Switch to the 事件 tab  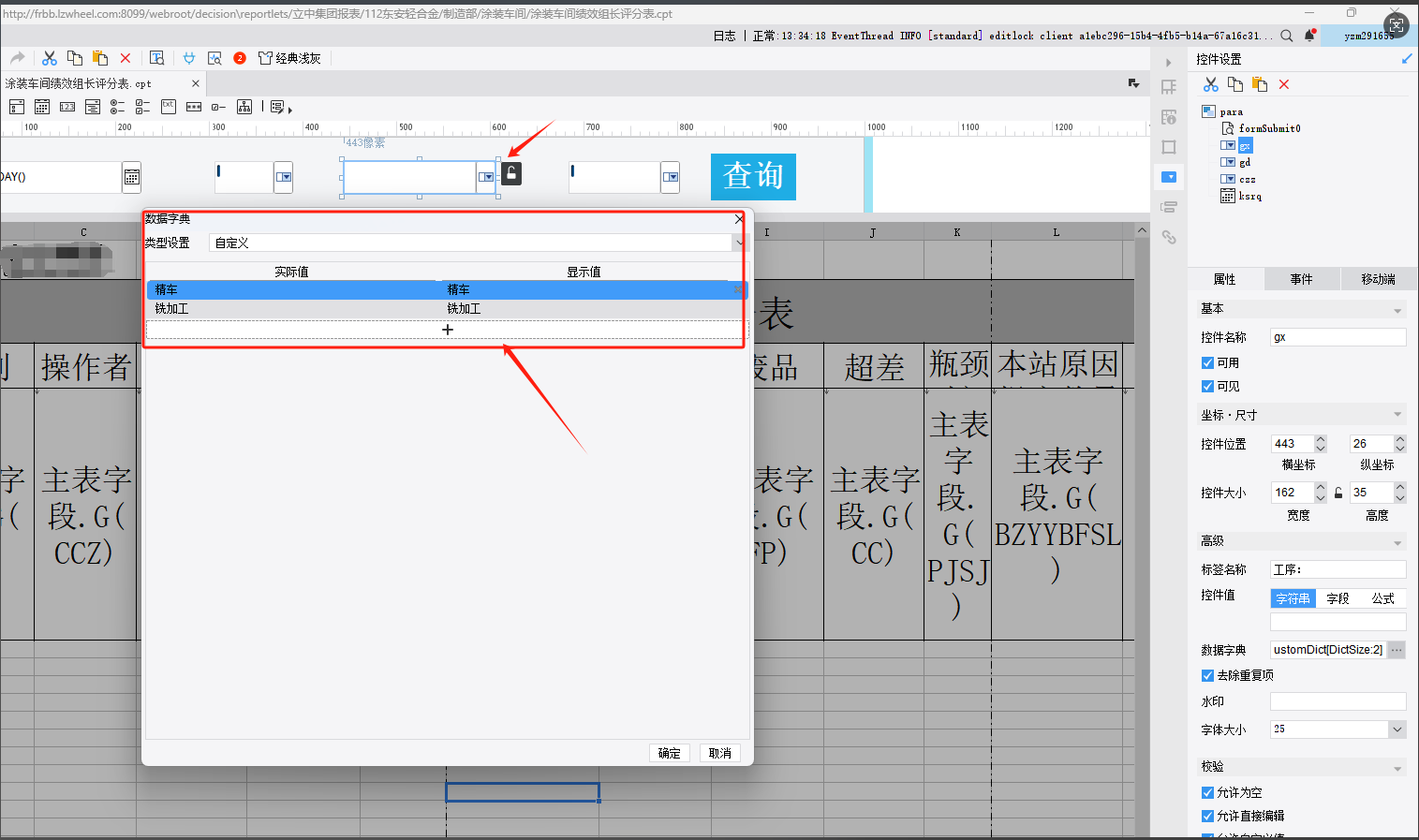click(x=1301, y=279)
